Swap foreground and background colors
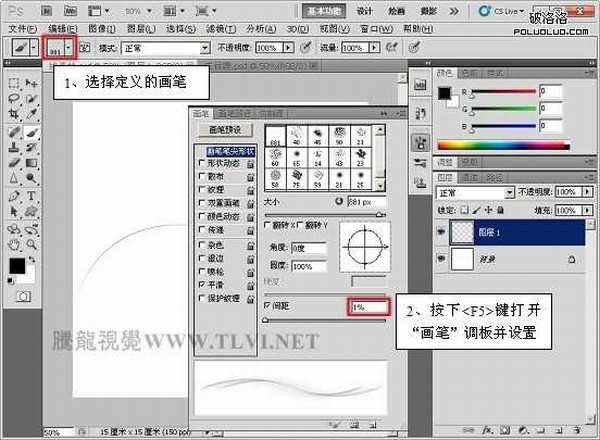600x440 pixels. pos(32,260)
